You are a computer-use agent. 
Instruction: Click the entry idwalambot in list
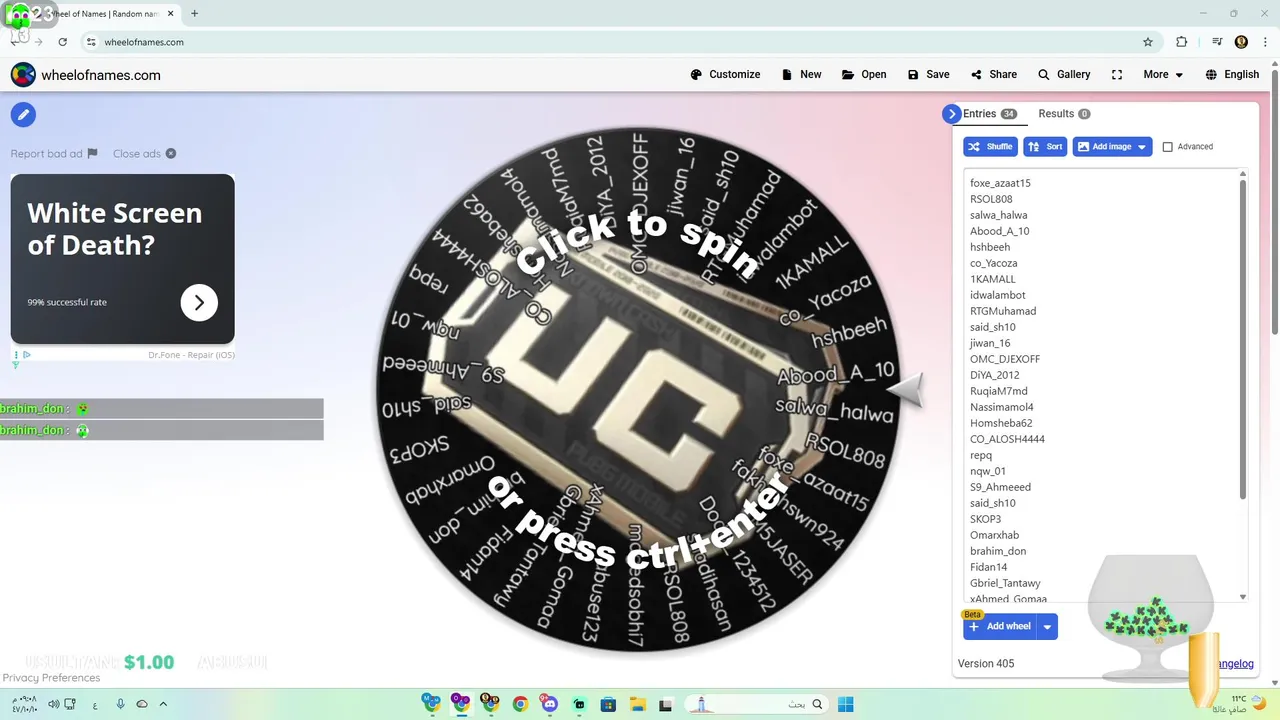[x=997, y=295]
